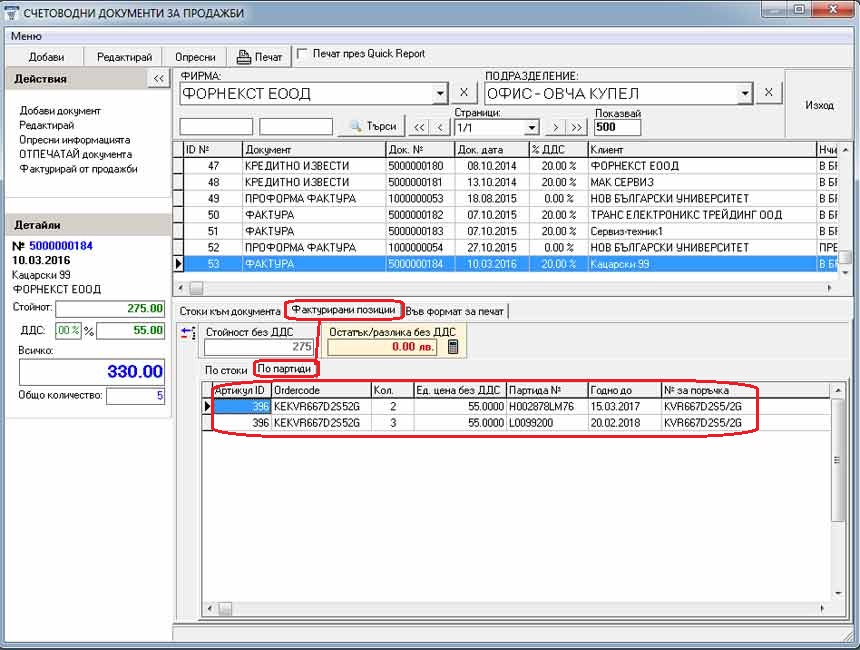The height and width of the screenshot is (650, 860).
Task: Open the ПОДРАЗДЕЛЕНИЕ dropdown
Action: 744,94
